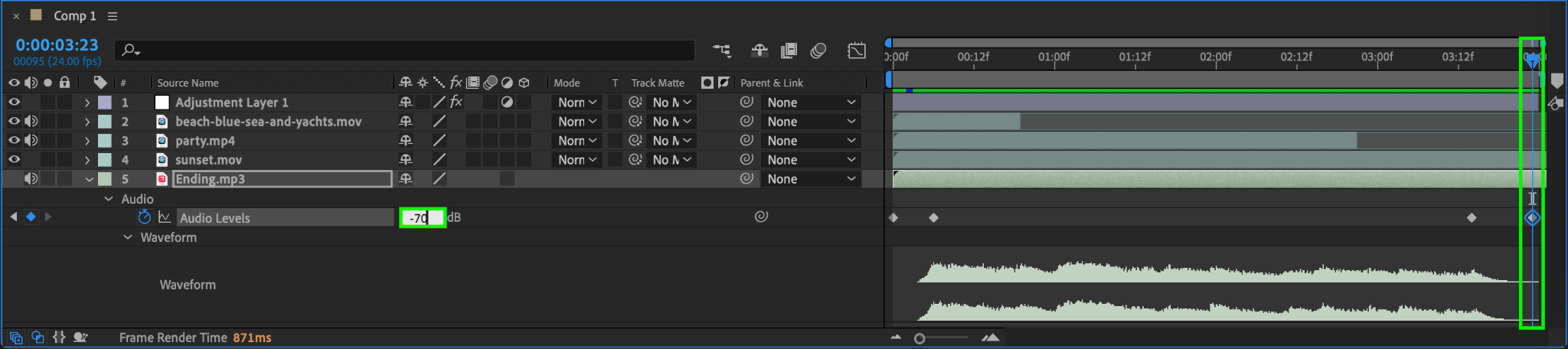Hide the sunset.mov layer with eye icon
Image resolution: width=1568 pixels, height=349 pixels.
pos(14,159)
